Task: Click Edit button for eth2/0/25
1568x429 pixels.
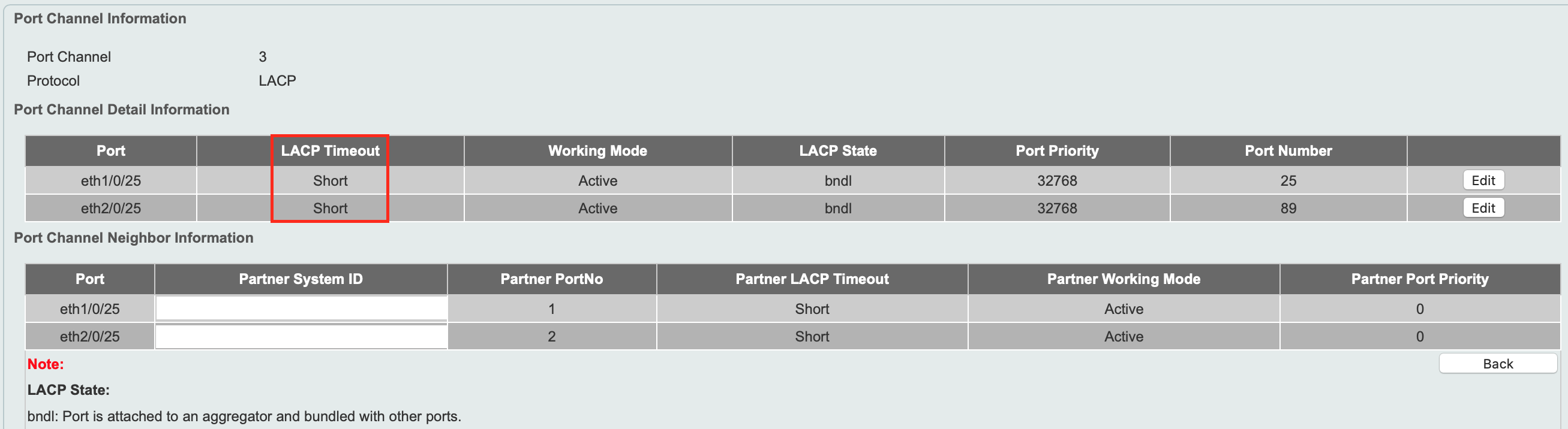Action: 1483,208
